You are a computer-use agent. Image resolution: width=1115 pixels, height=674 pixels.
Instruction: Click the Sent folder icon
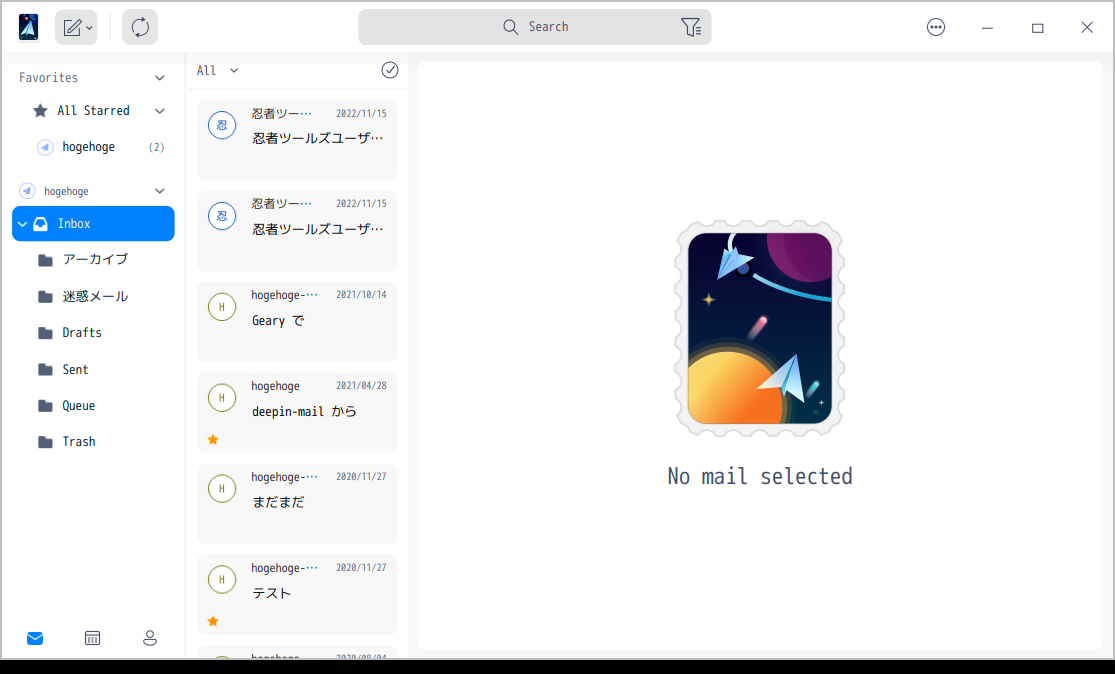(x=46, y=370)
